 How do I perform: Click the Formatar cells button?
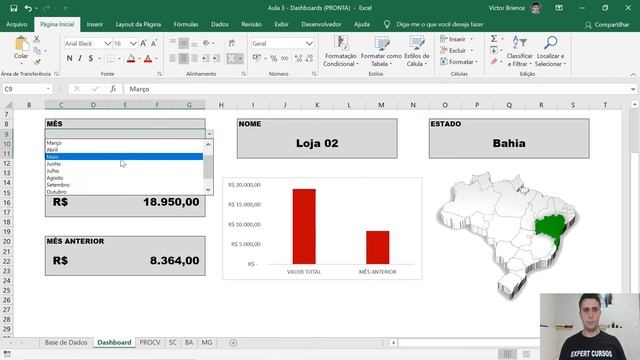(x=459, y=62)
